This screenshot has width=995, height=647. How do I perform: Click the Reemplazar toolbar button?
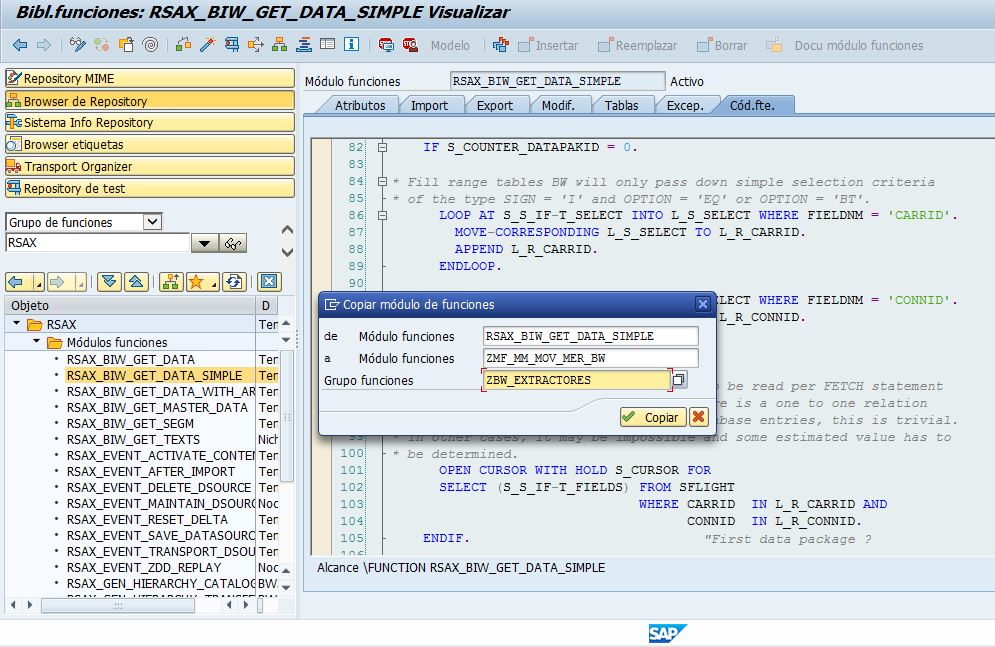(x=638, y=46)
